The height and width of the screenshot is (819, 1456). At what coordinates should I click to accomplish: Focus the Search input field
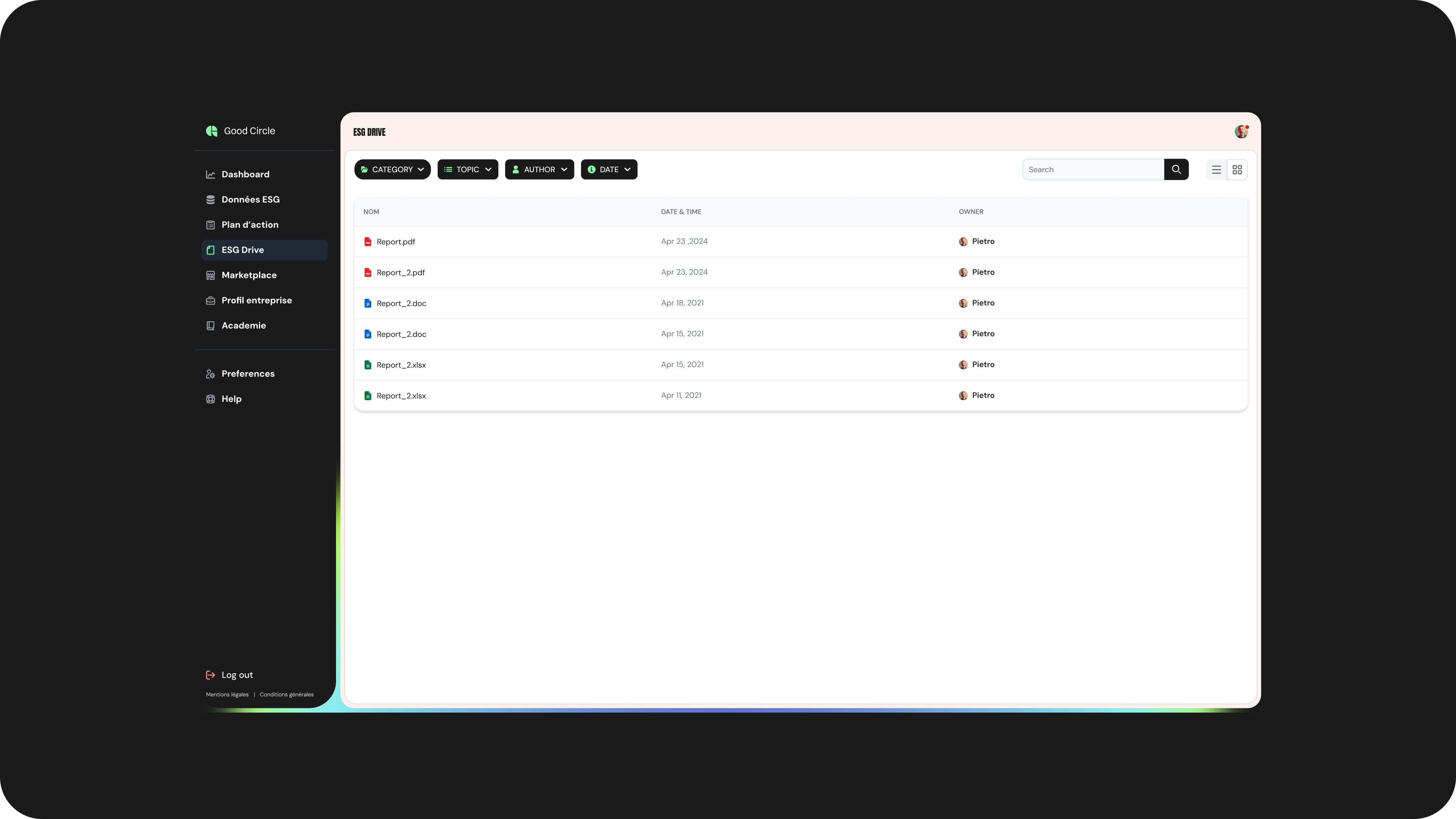click(1093, 169)
